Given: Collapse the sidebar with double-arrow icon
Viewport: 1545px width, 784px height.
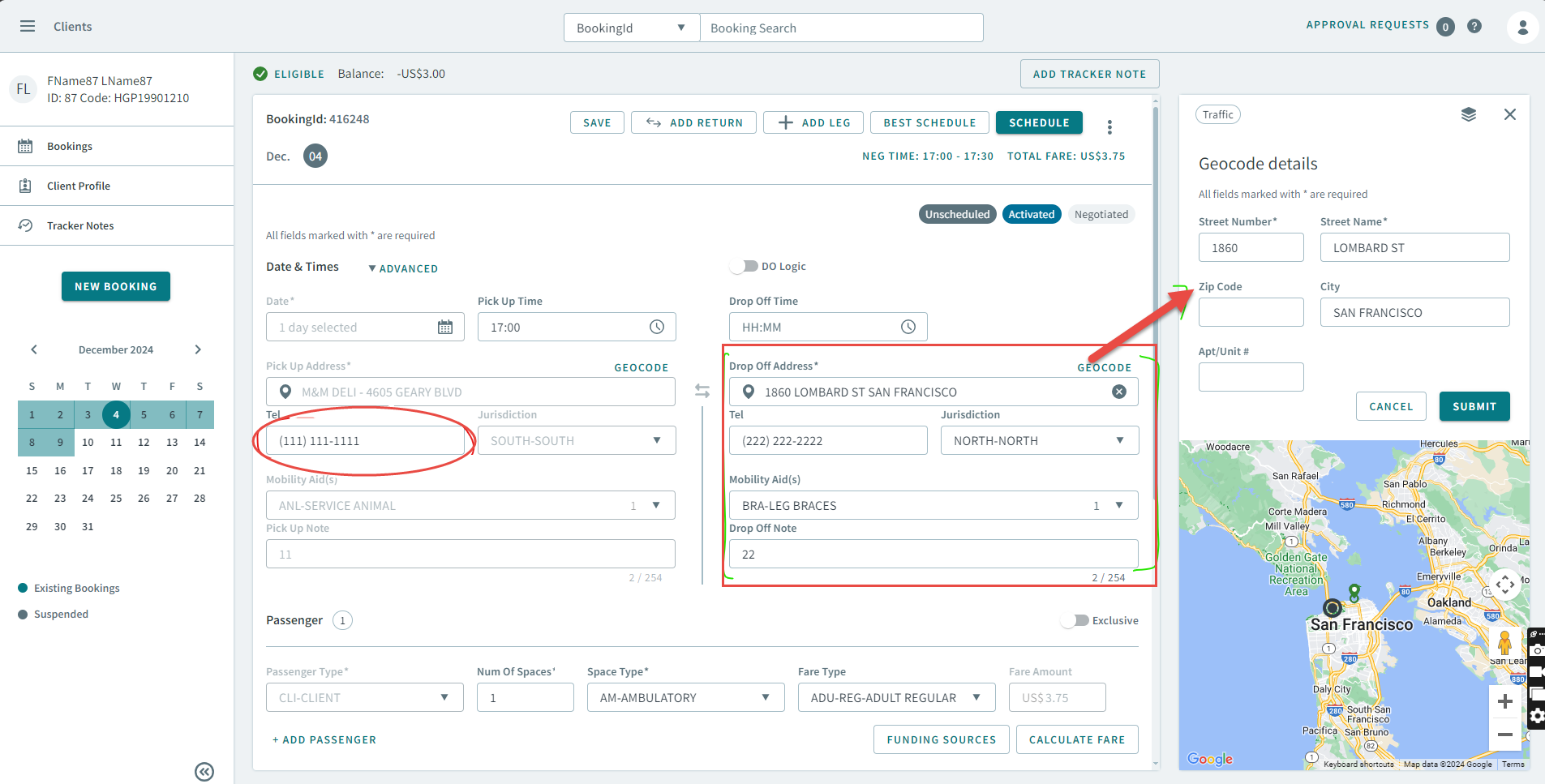Looking at the screenshot, I should [204, 771].
